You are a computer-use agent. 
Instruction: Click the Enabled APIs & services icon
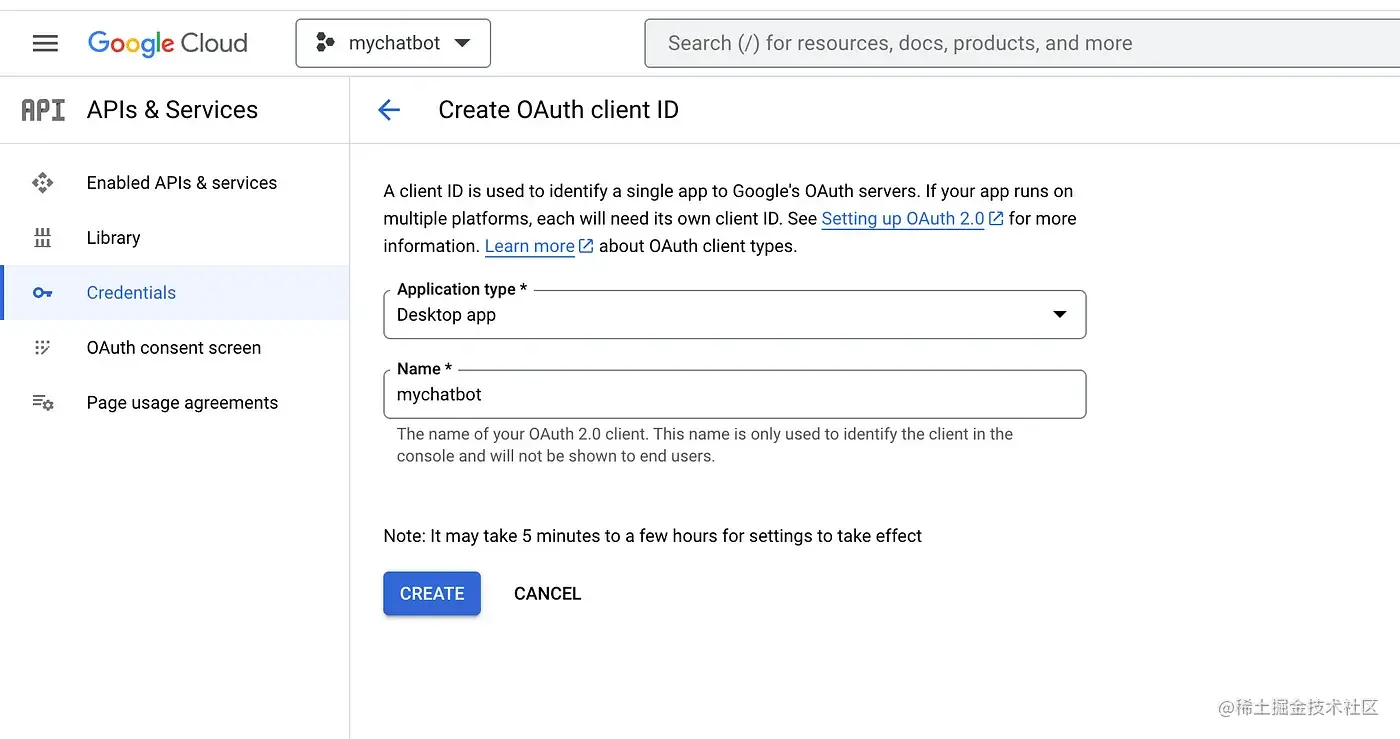click(42, 182)
